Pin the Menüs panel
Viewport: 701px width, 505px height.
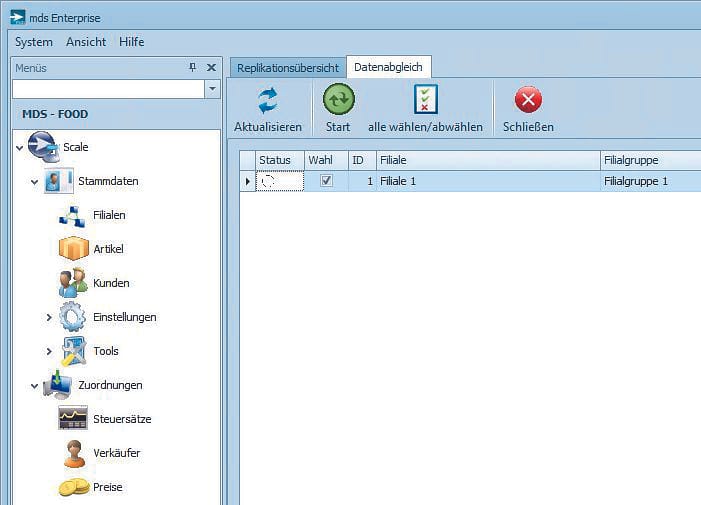coord(193,68)
